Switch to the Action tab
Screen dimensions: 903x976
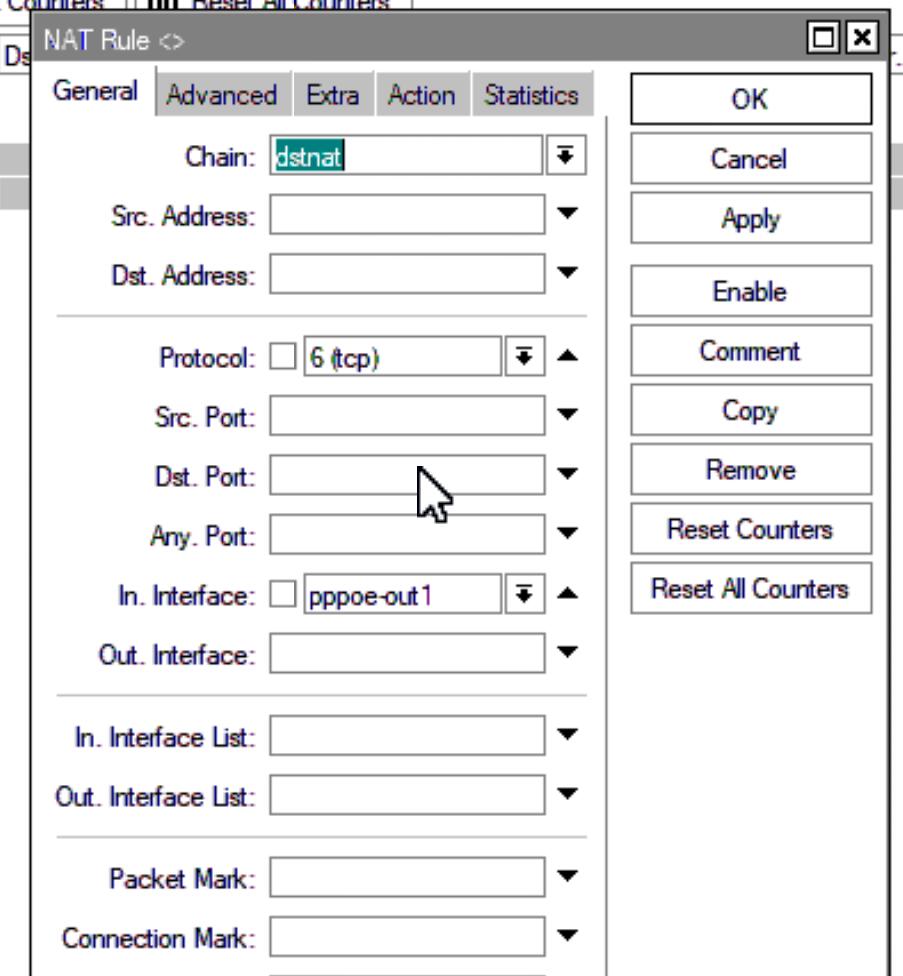point(422,95)
